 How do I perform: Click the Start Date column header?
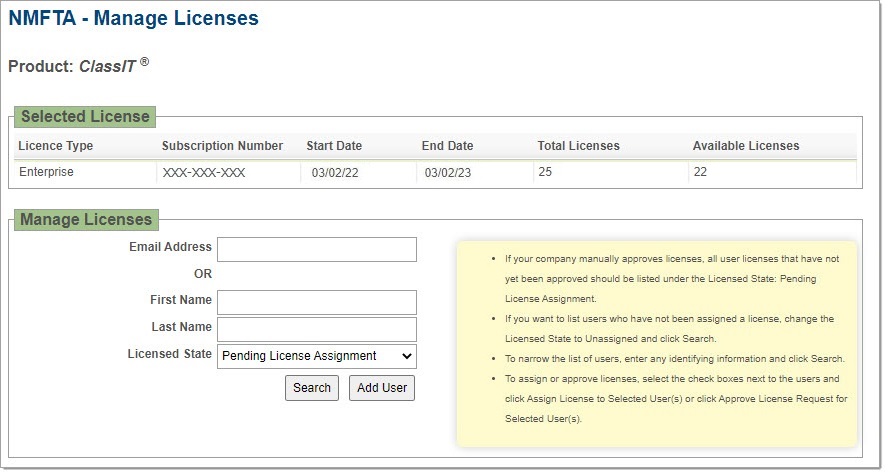[x=334, y=146]
